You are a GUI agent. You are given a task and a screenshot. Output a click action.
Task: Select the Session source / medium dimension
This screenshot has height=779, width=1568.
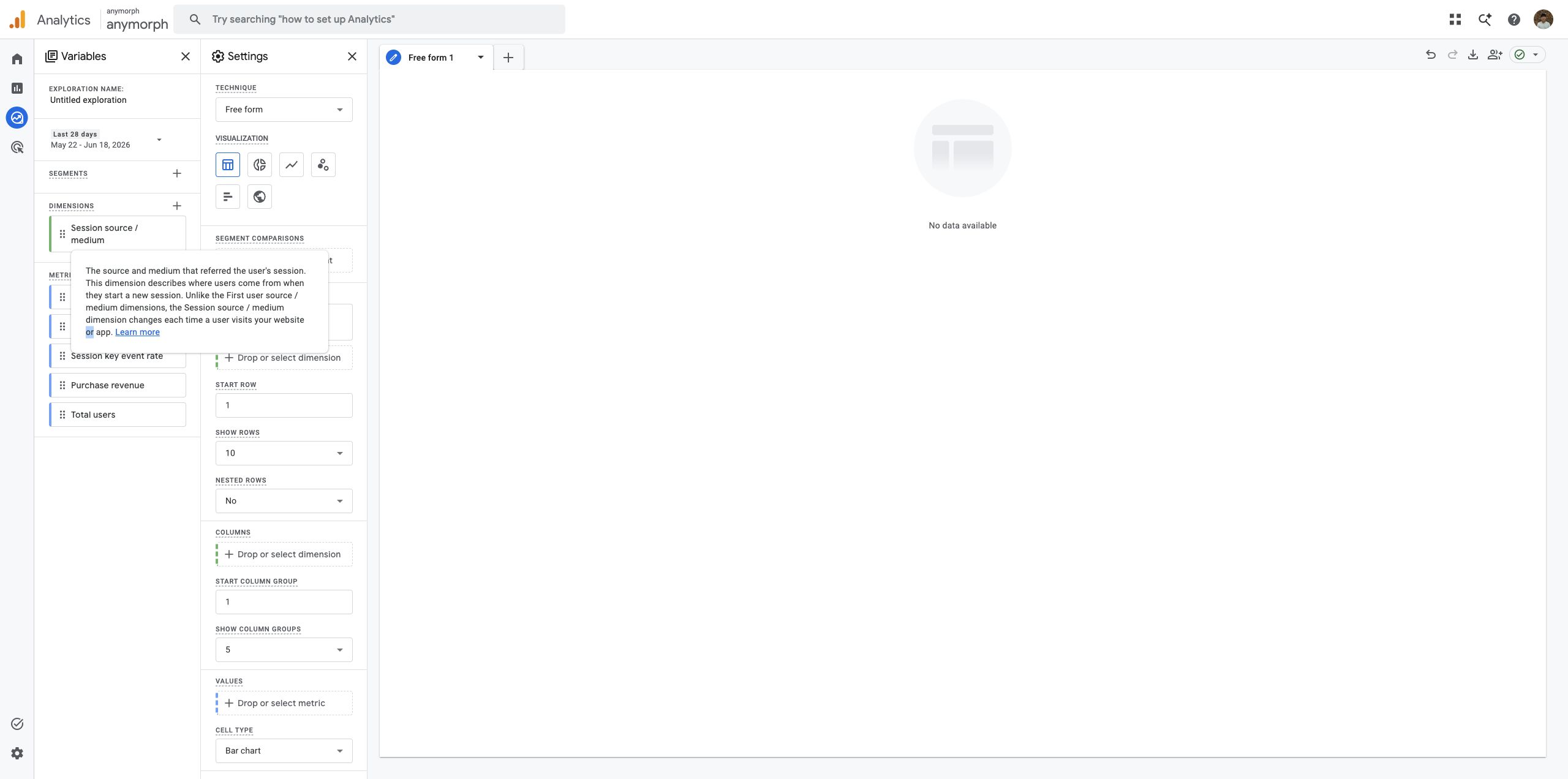(x=118, y=233)
